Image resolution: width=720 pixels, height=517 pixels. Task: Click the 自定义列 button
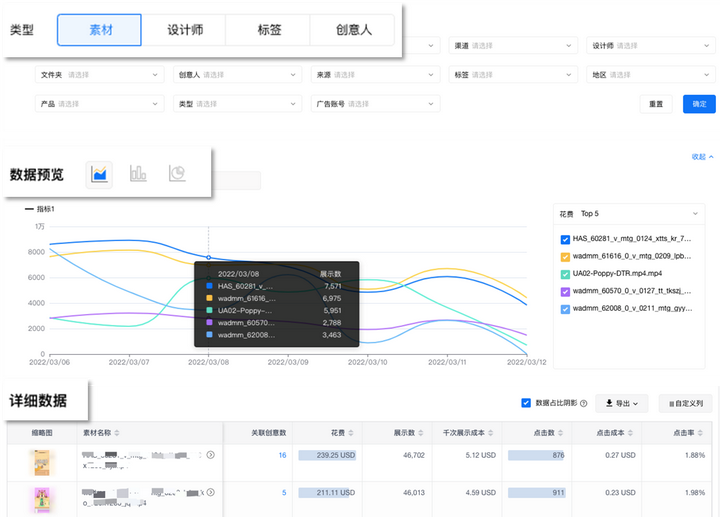tap(686, 403)
